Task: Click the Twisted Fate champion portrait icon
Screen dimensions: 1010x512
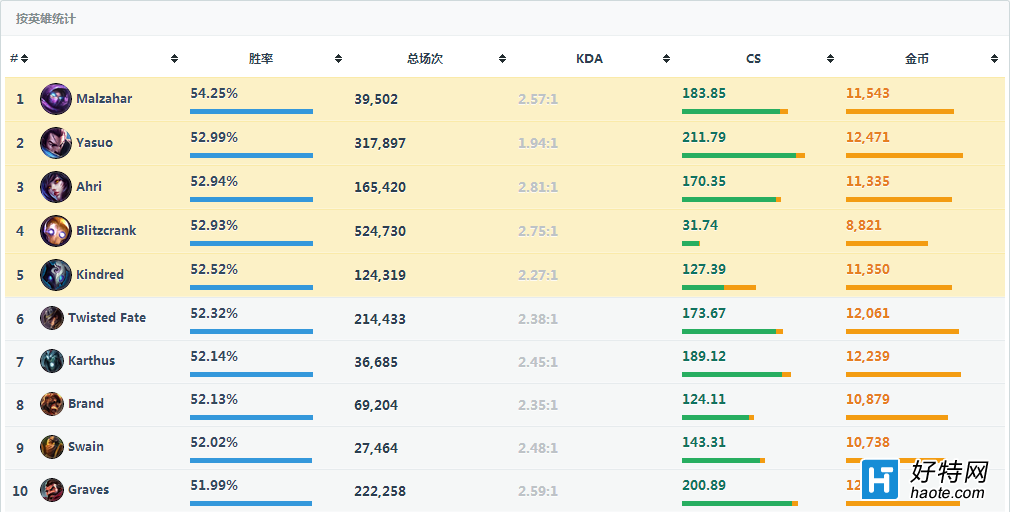Action: 52,318
